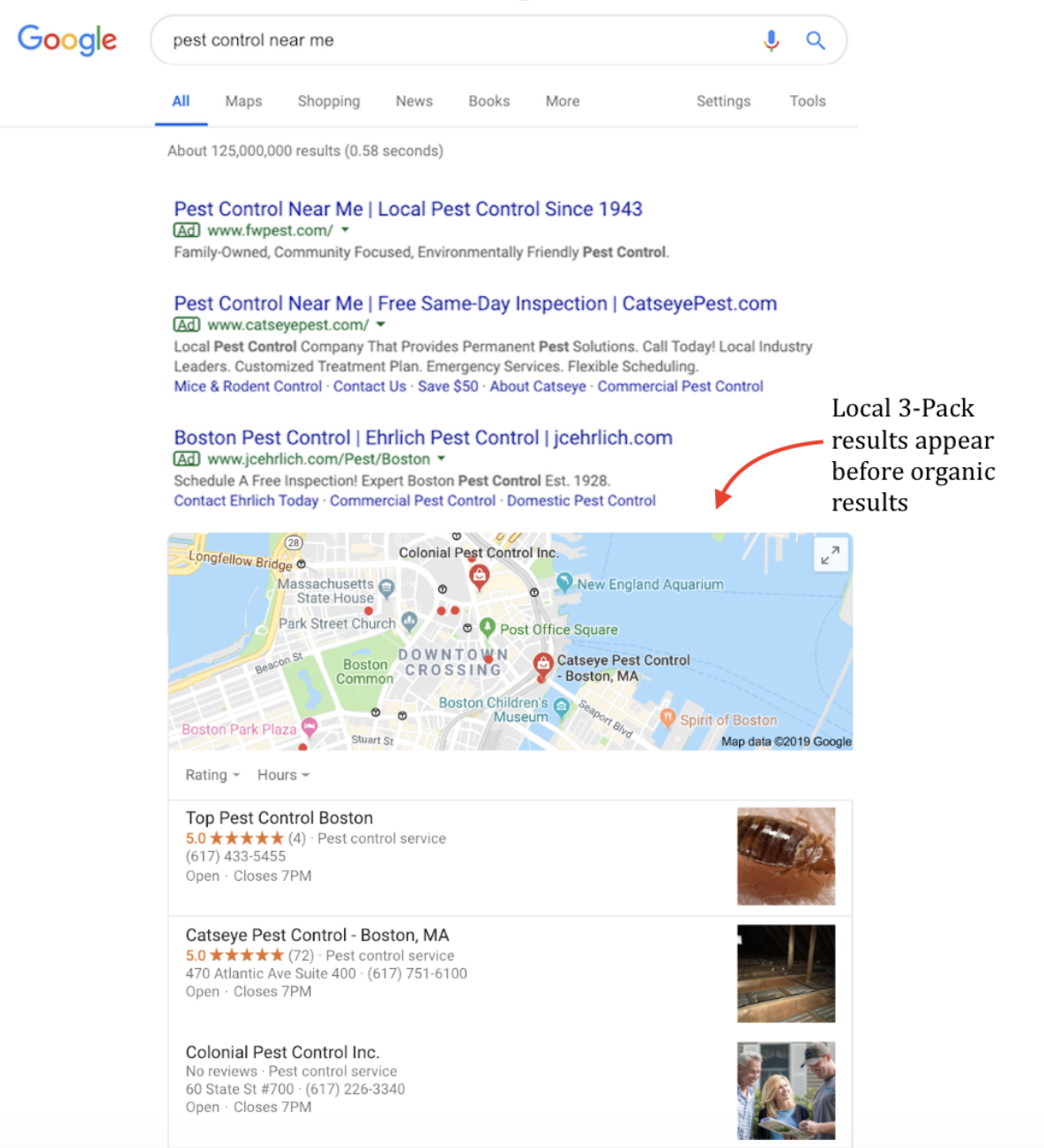Select the Catseye Pest Control map pin
The width and height of the screenshot is (1044, 1148).
543,666
